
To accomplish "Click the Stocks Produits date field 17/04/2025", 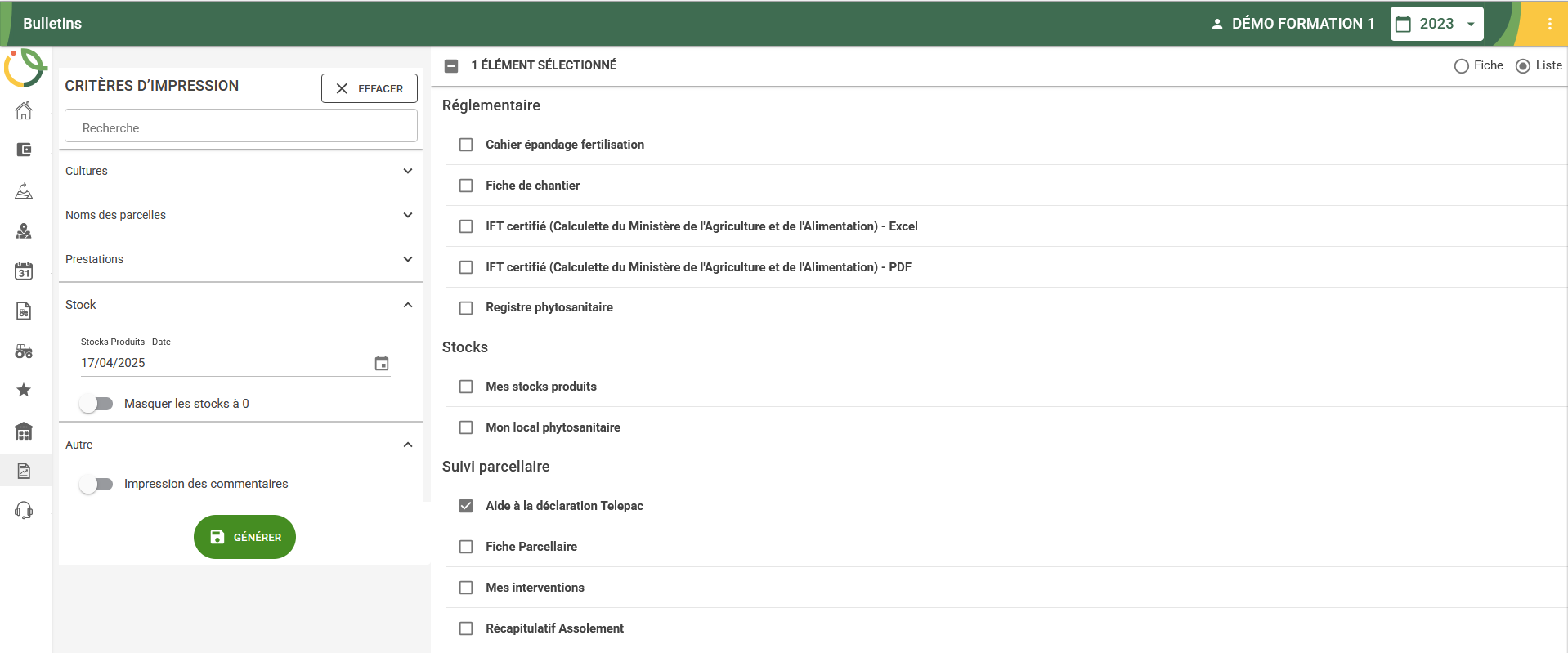I will tap(235, 363).
